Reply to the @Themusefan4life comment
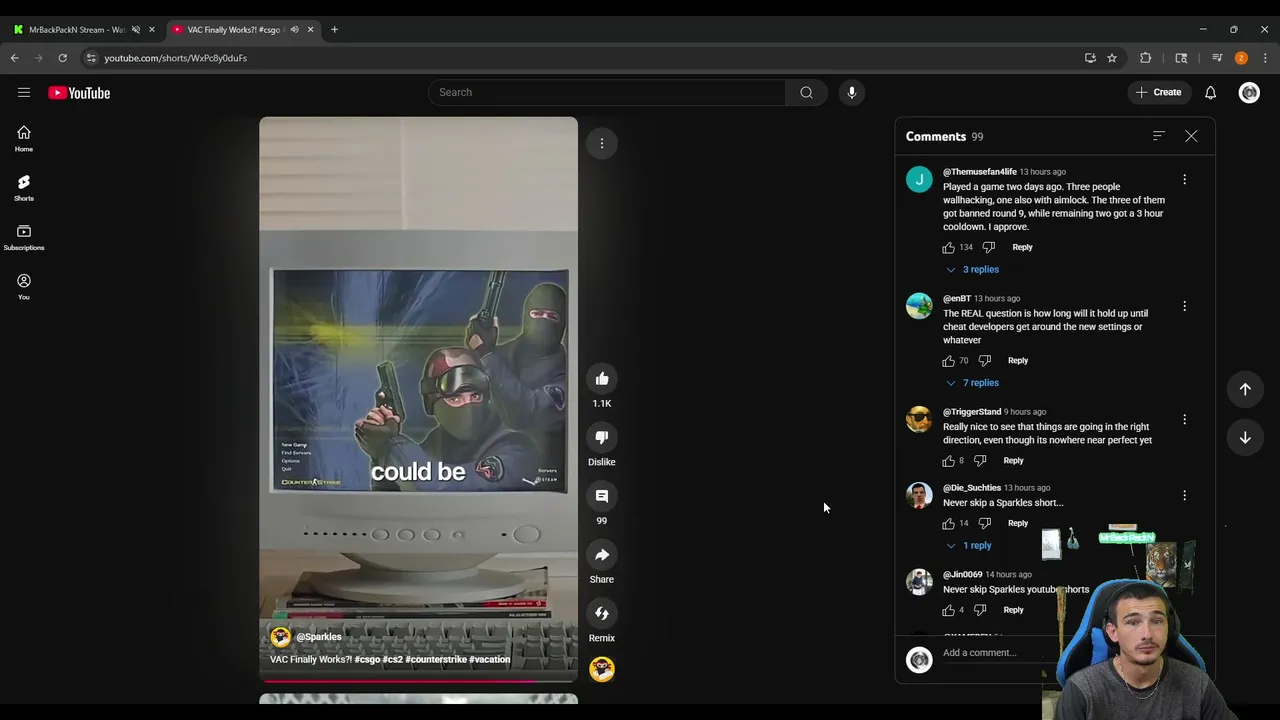This screenshot has width=1280, height=720. coord(1022,247)
